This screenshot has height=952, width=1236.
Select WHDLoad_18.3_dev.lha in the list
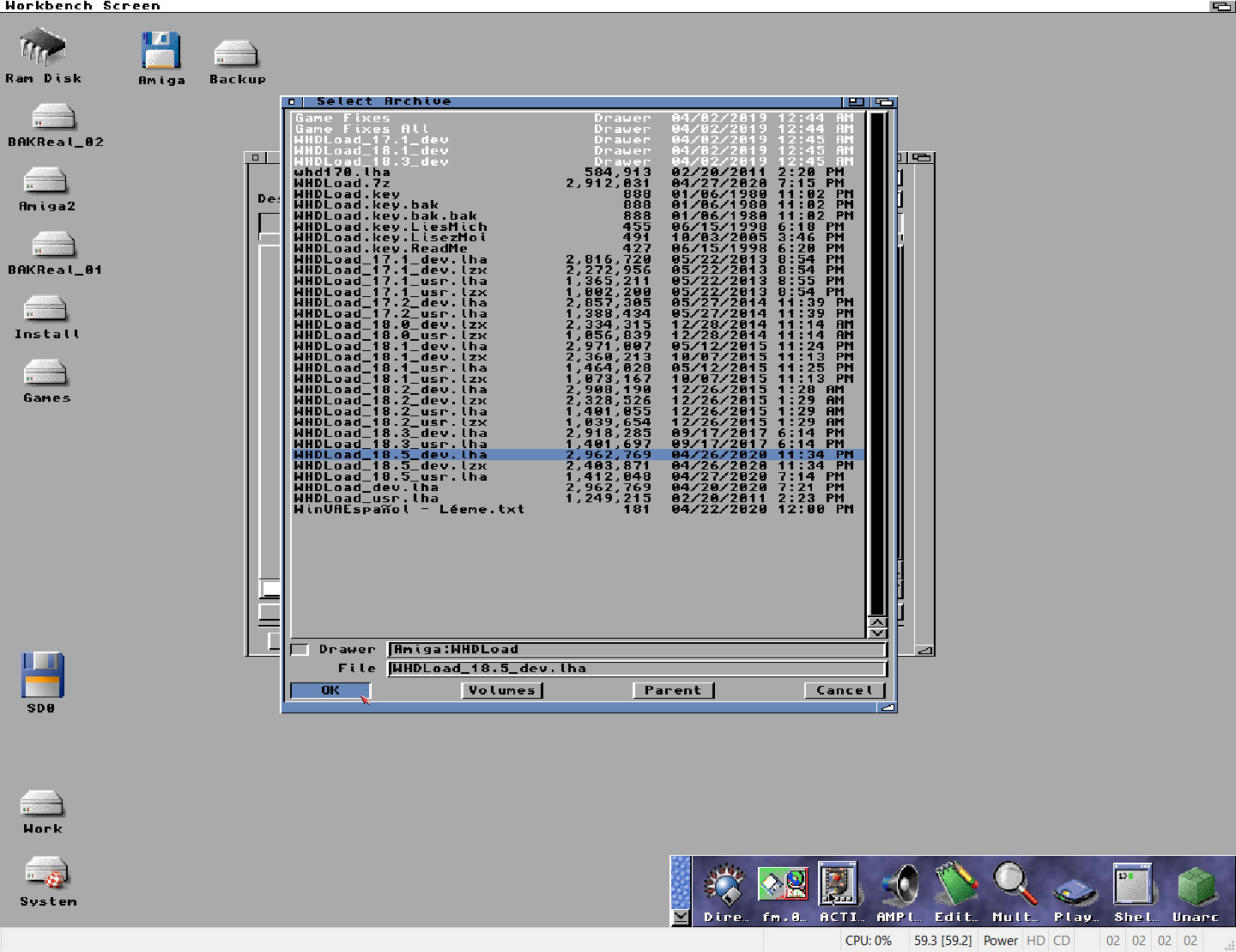(577, 434)
